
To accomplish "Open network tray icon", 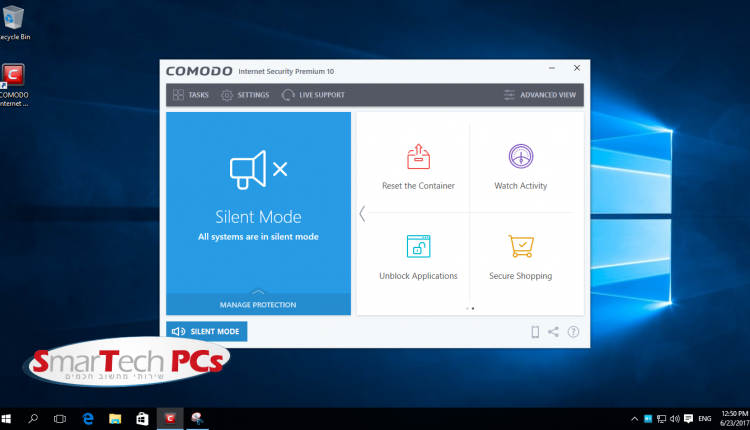I will click(x=662, y=419).
